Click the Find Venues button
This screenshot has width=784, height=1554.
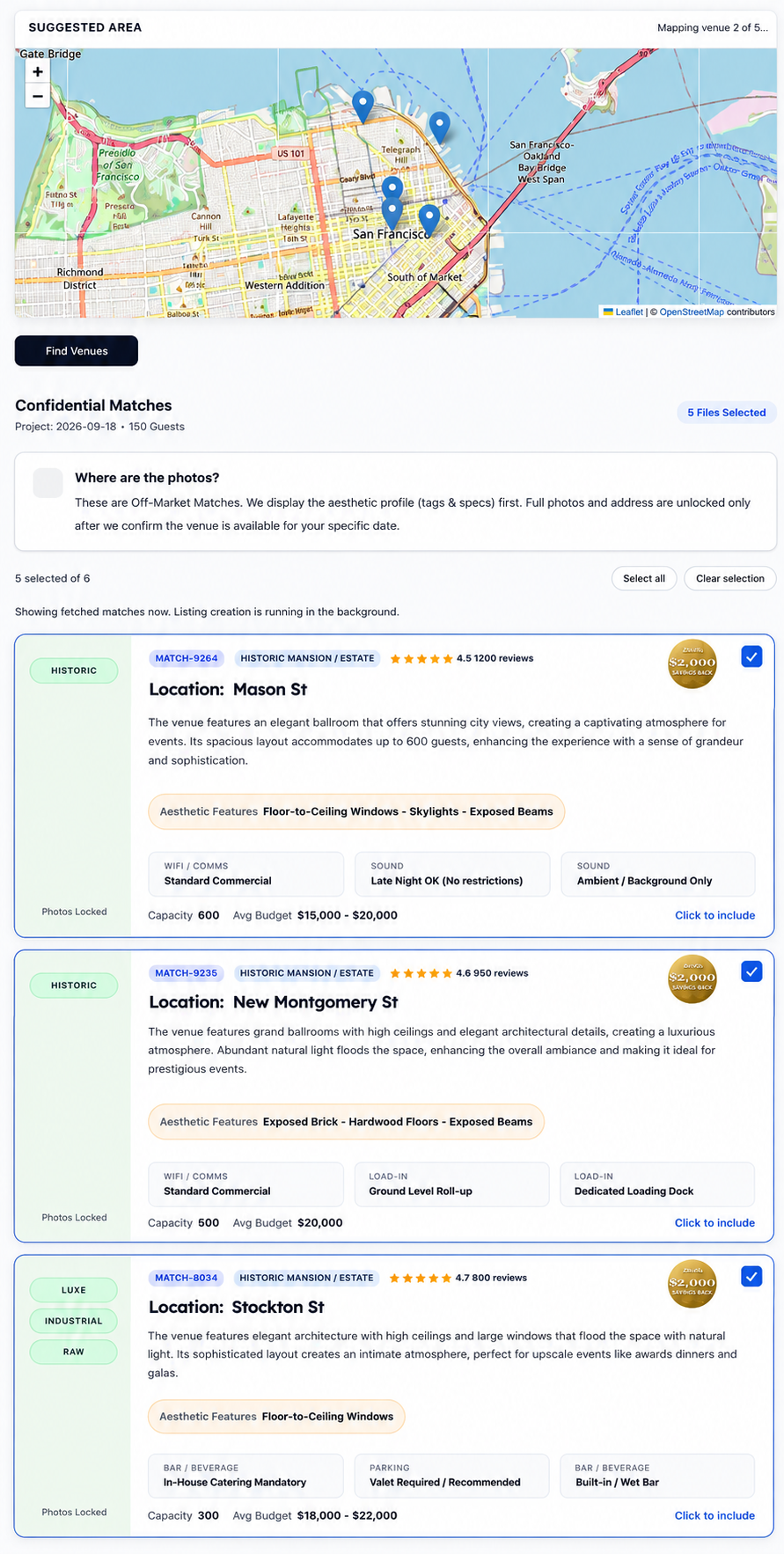[77, 351]
